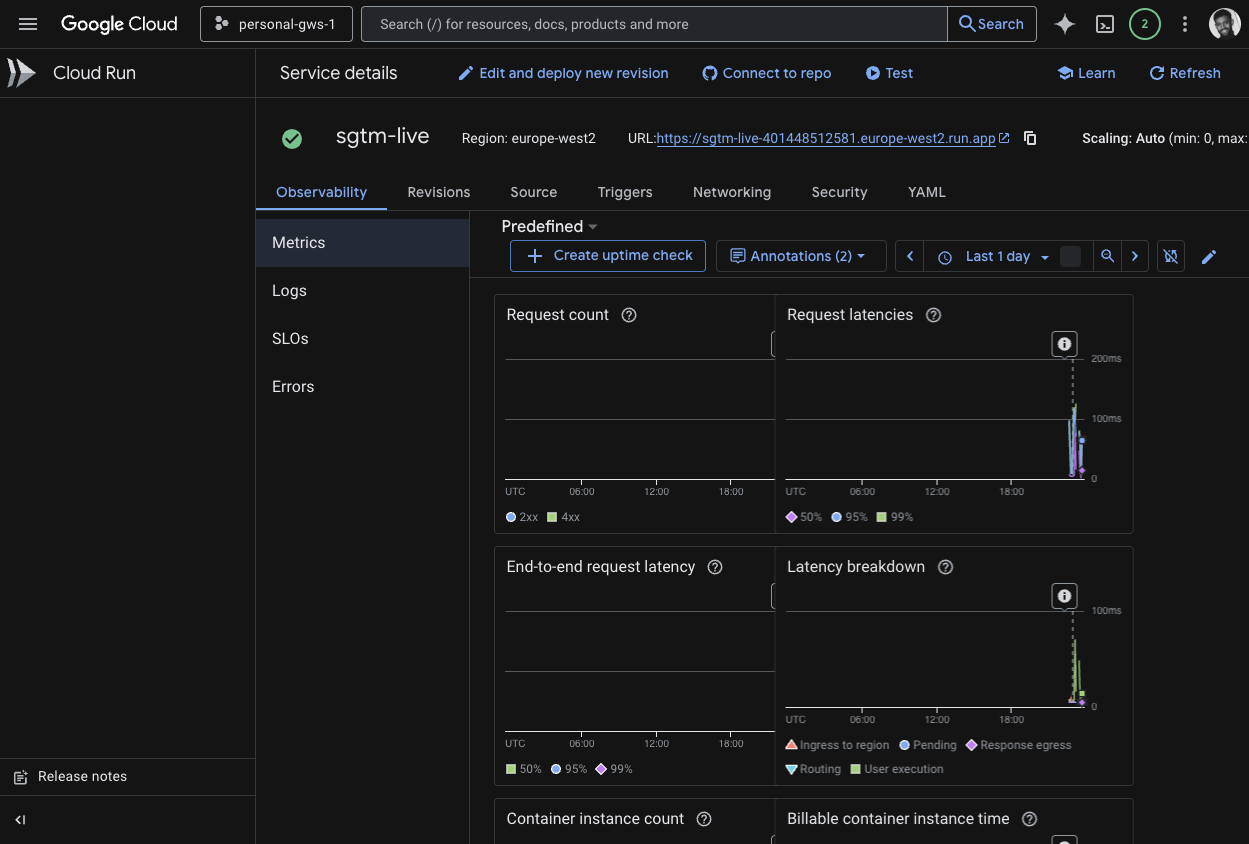Open the navigation hamburger menu
Screen dimensions: 1249x844
(28, 23)
